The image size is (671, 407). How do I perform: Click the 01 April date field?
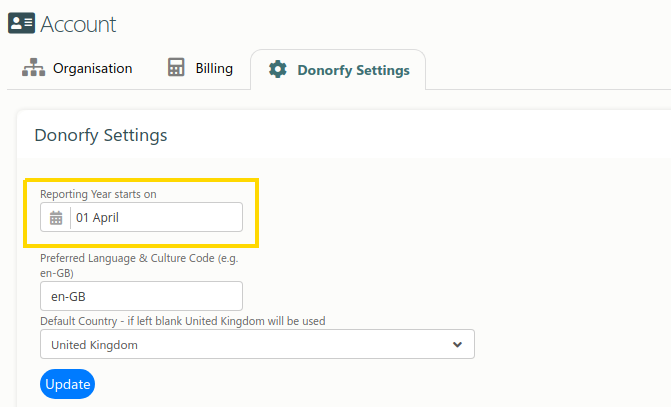141,217
